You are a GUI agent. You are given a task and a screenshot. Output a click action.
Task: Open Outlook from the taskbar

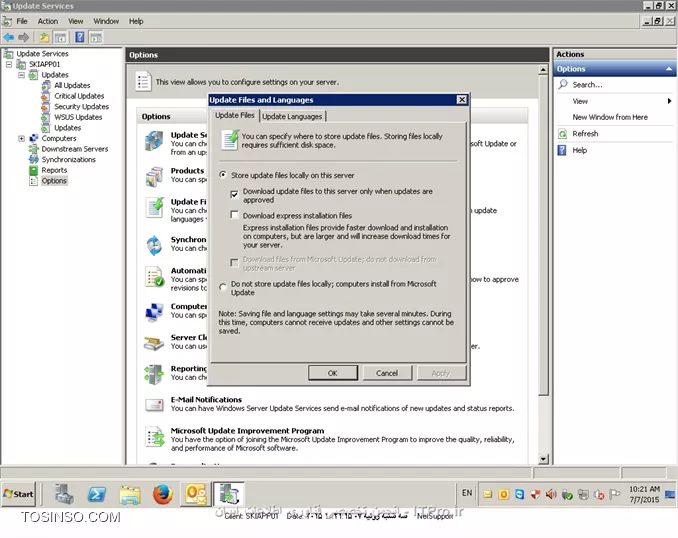[196, 494]
